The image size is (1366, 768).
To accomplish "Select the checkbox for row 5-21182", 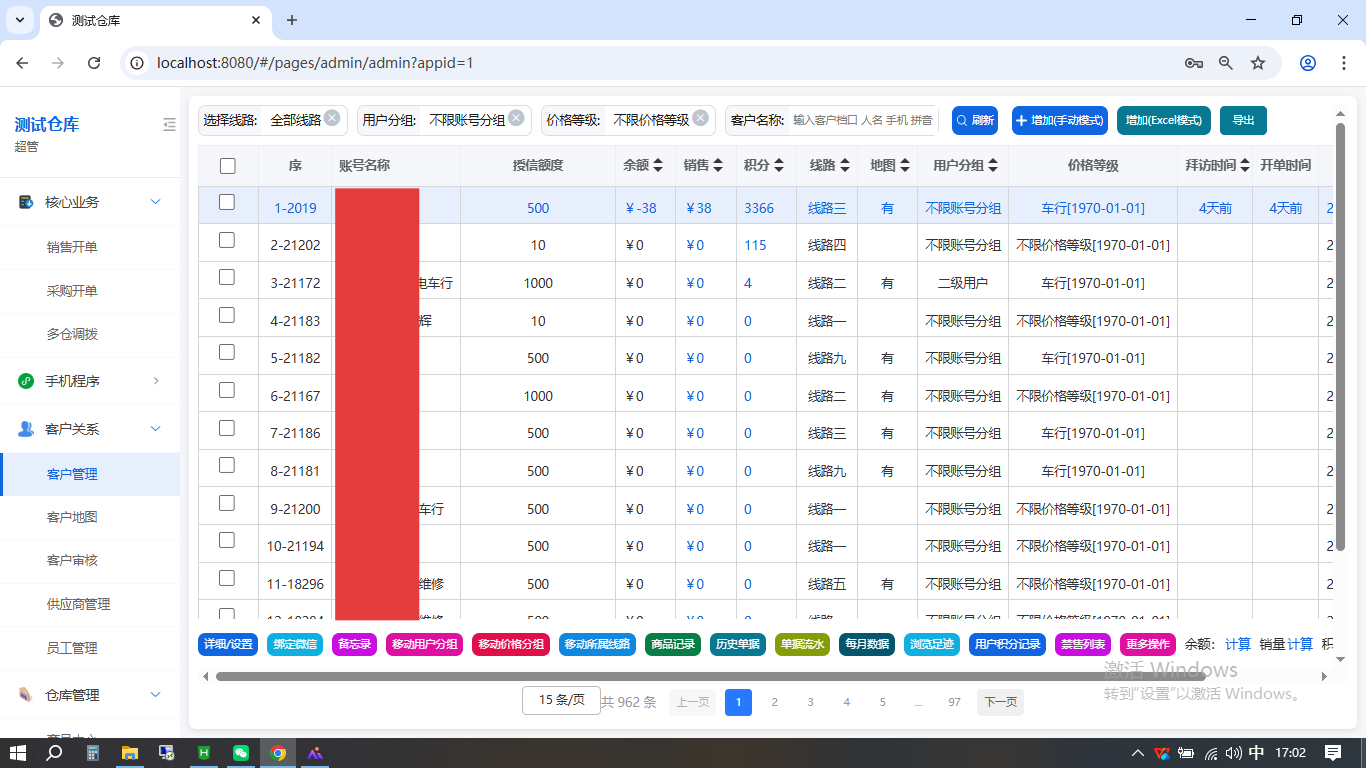I will coord(227,352).
